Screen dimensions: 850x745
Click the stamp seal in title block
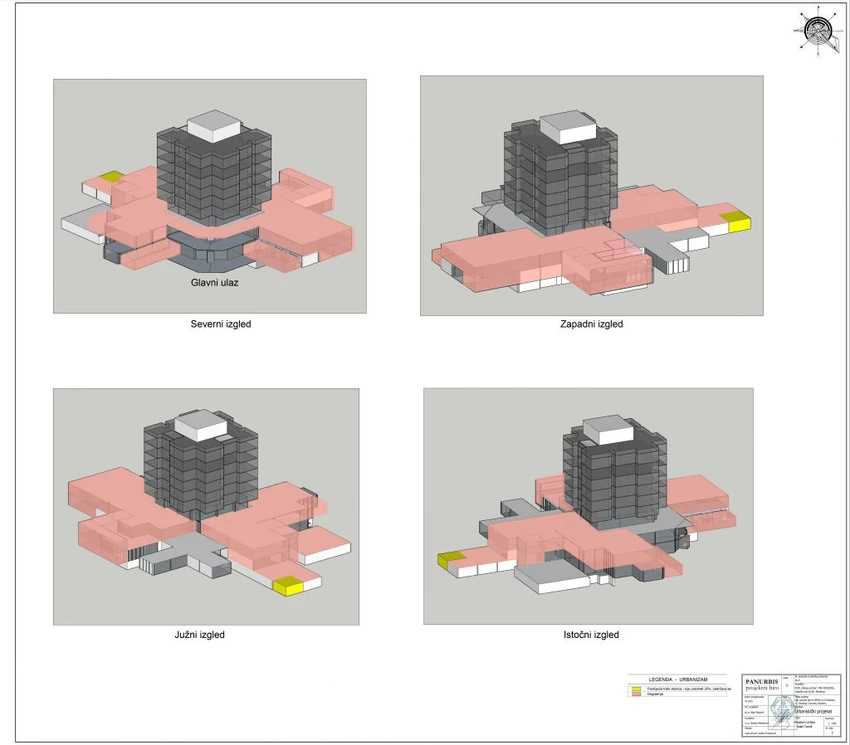[x=782, y=711]
